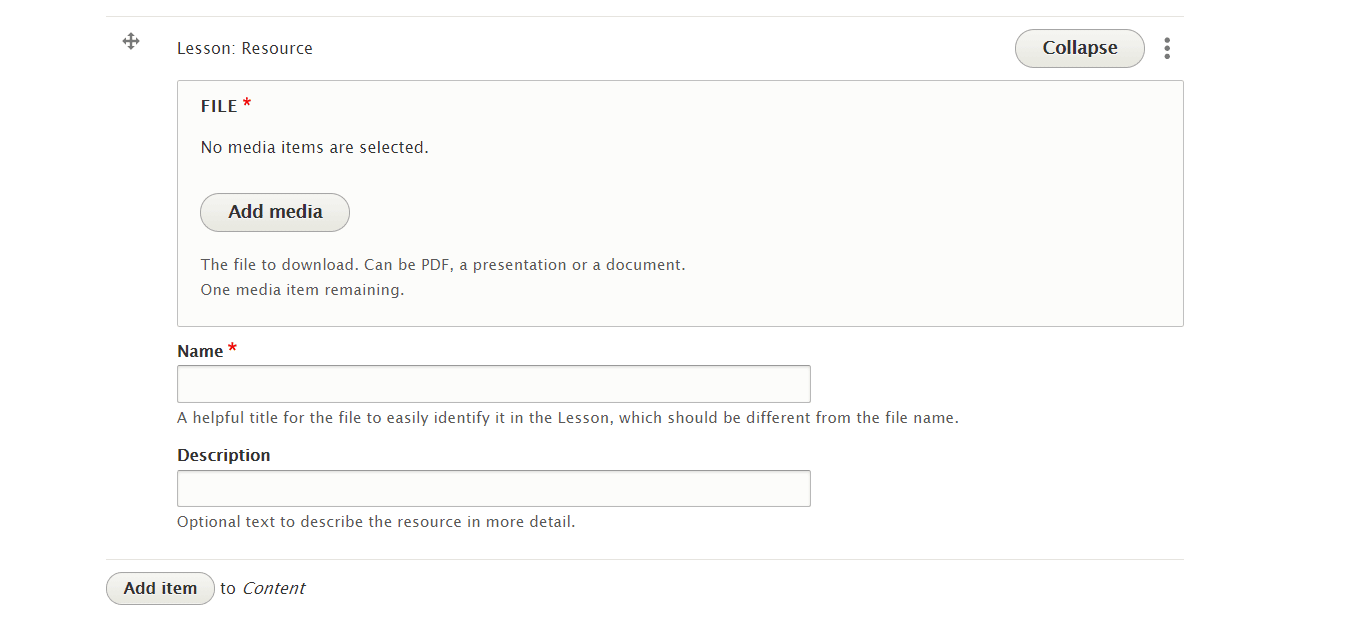Click 'One media item remaining' text
This screenshot has width=1350, height=624.
302,290
